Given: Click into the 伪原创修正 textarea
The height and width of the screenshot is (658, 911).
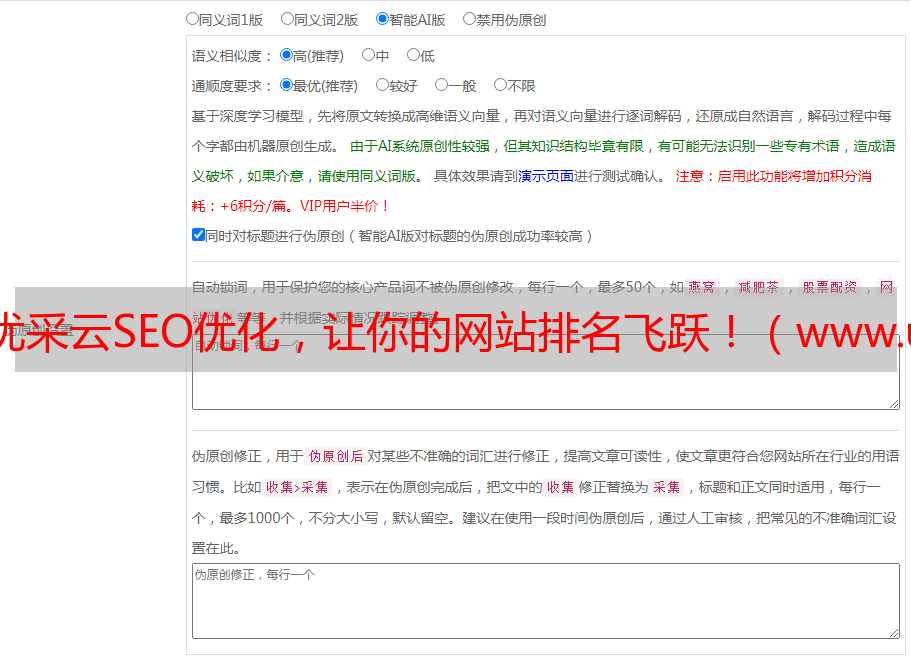Looking at the screenshot, I should click(546, 601).
